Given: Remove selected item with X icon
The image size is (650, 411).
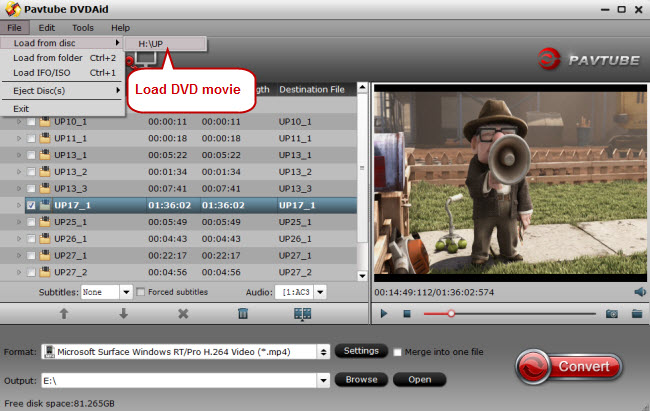Looking at the screenshot, I should (183, 314).
